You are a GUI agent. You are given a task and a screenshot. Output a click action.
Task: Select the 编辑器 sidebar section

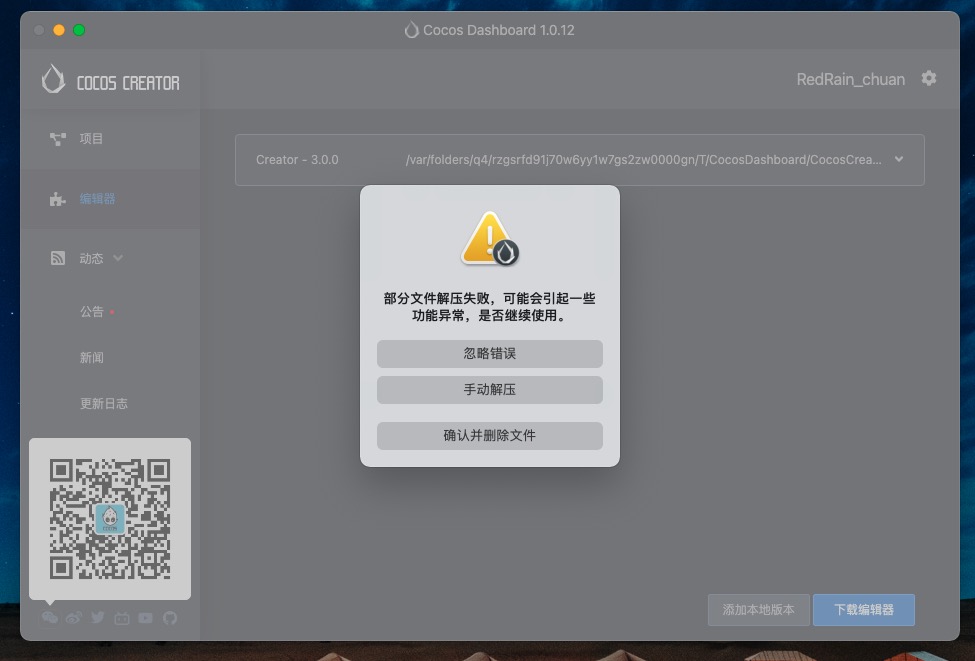[x=110, y=199]
